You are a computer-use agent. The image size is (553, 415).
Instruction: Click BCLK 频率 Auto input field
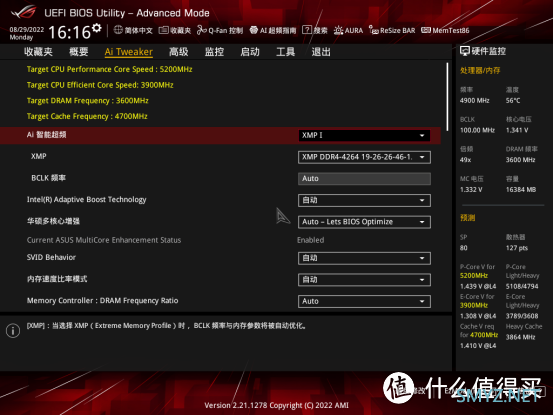364,179
